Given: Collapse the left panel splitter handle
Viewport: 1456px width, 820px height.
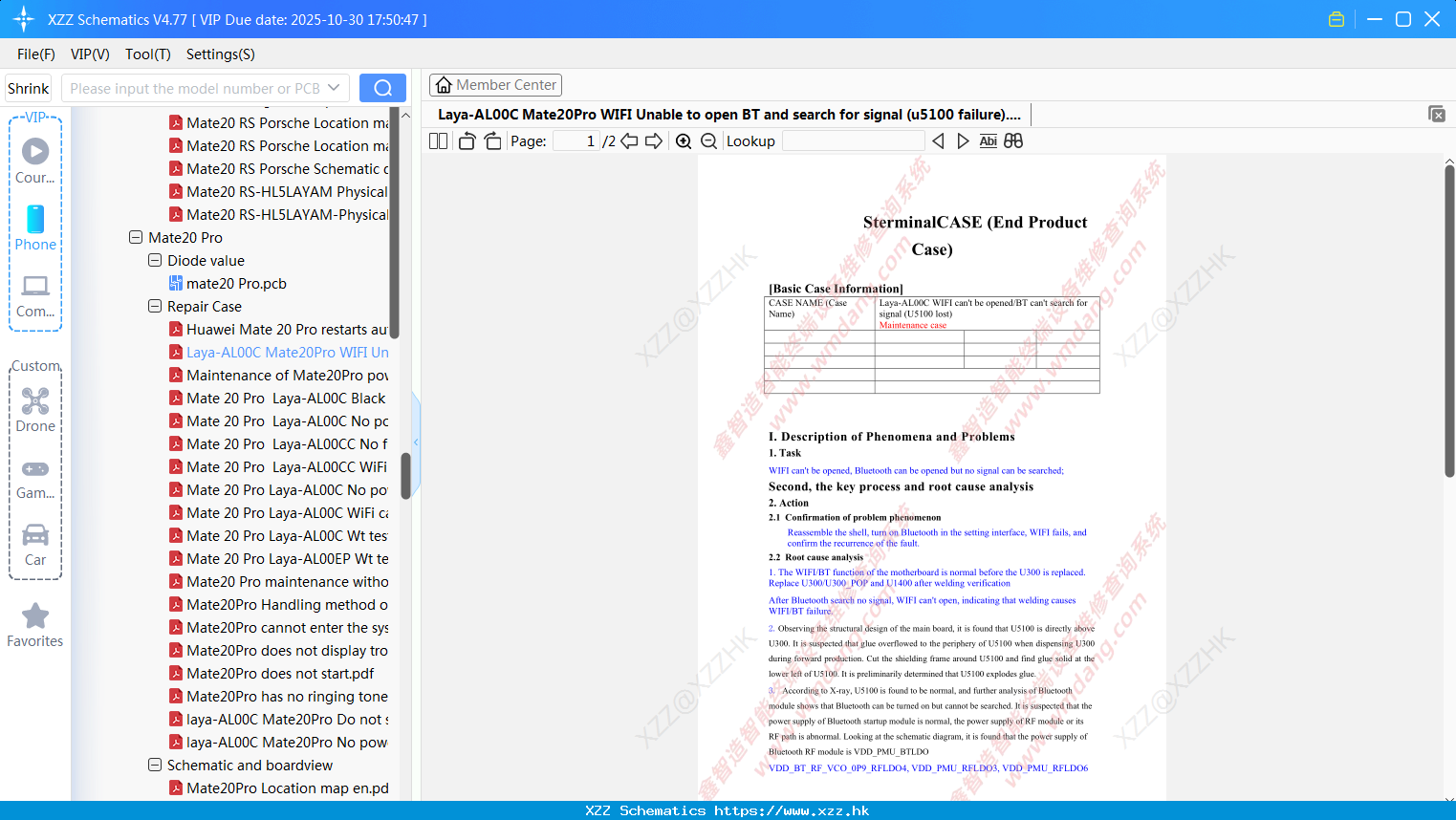Looking at the screenshot, I should [416, 442].
